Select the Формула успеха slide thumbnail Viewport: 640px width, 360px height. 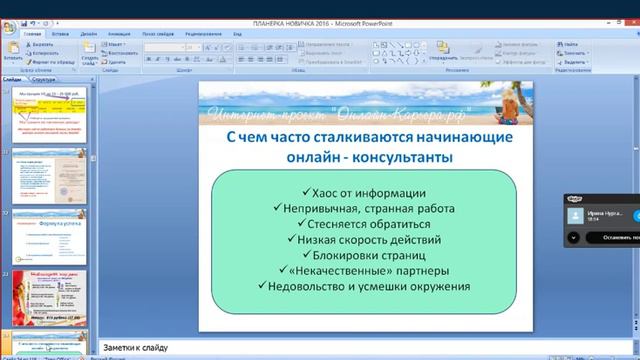[x=49, y=237]
